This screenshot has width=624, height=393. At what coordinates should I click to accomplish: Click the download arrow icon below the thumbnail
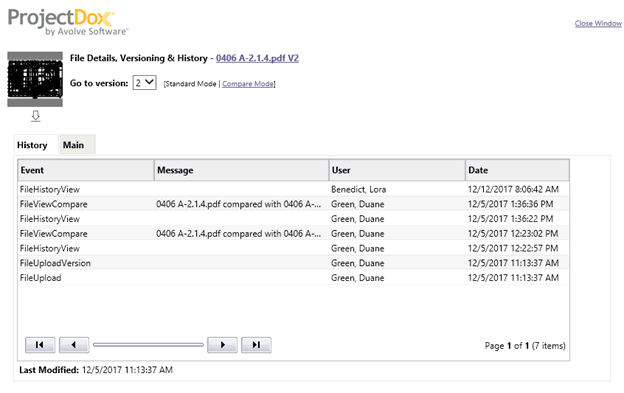36,116
